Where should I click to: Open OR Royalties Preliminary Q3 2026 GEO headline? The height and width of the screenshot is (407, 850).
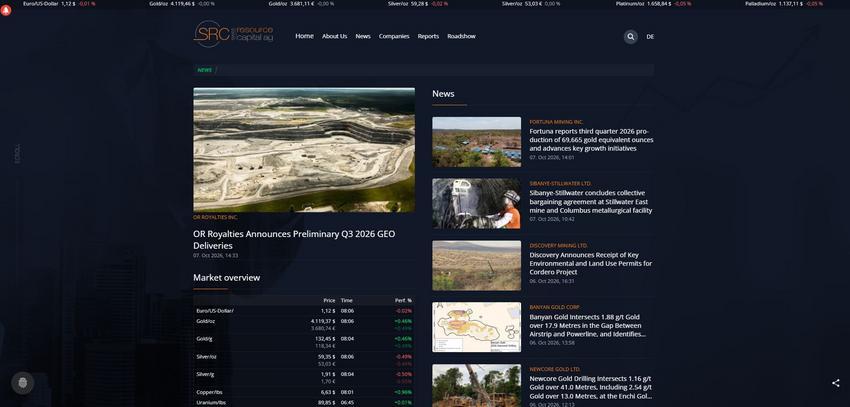pyautogui.click(x=294, y=240)
